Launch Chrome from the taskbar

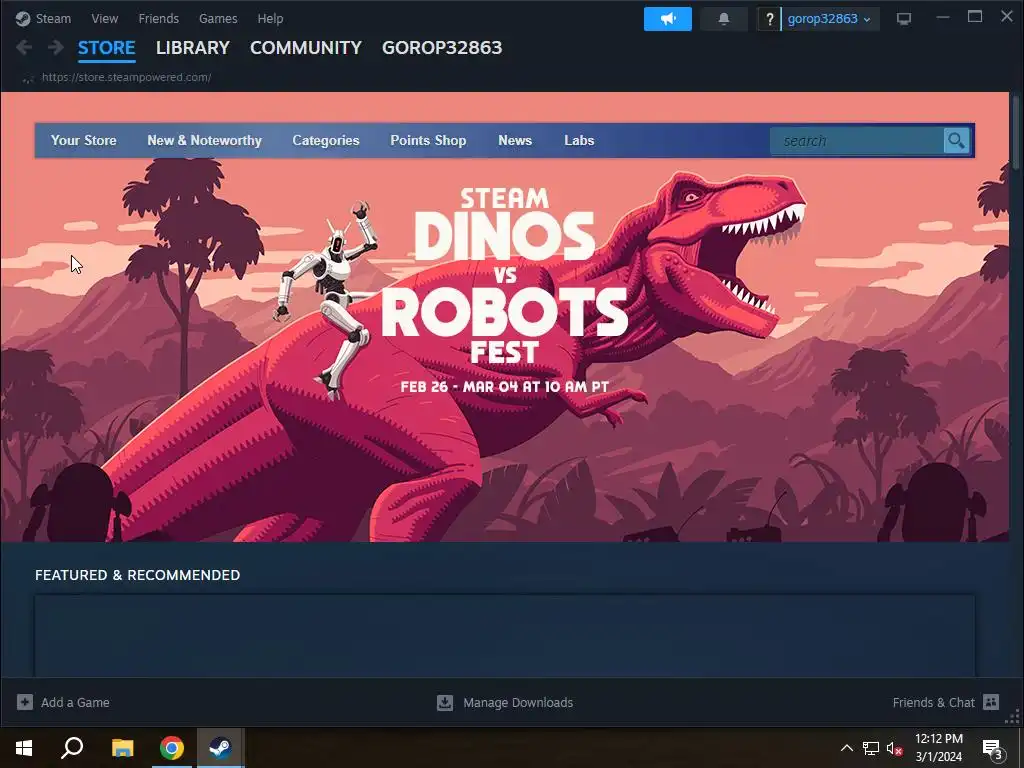tap(172, 748)
